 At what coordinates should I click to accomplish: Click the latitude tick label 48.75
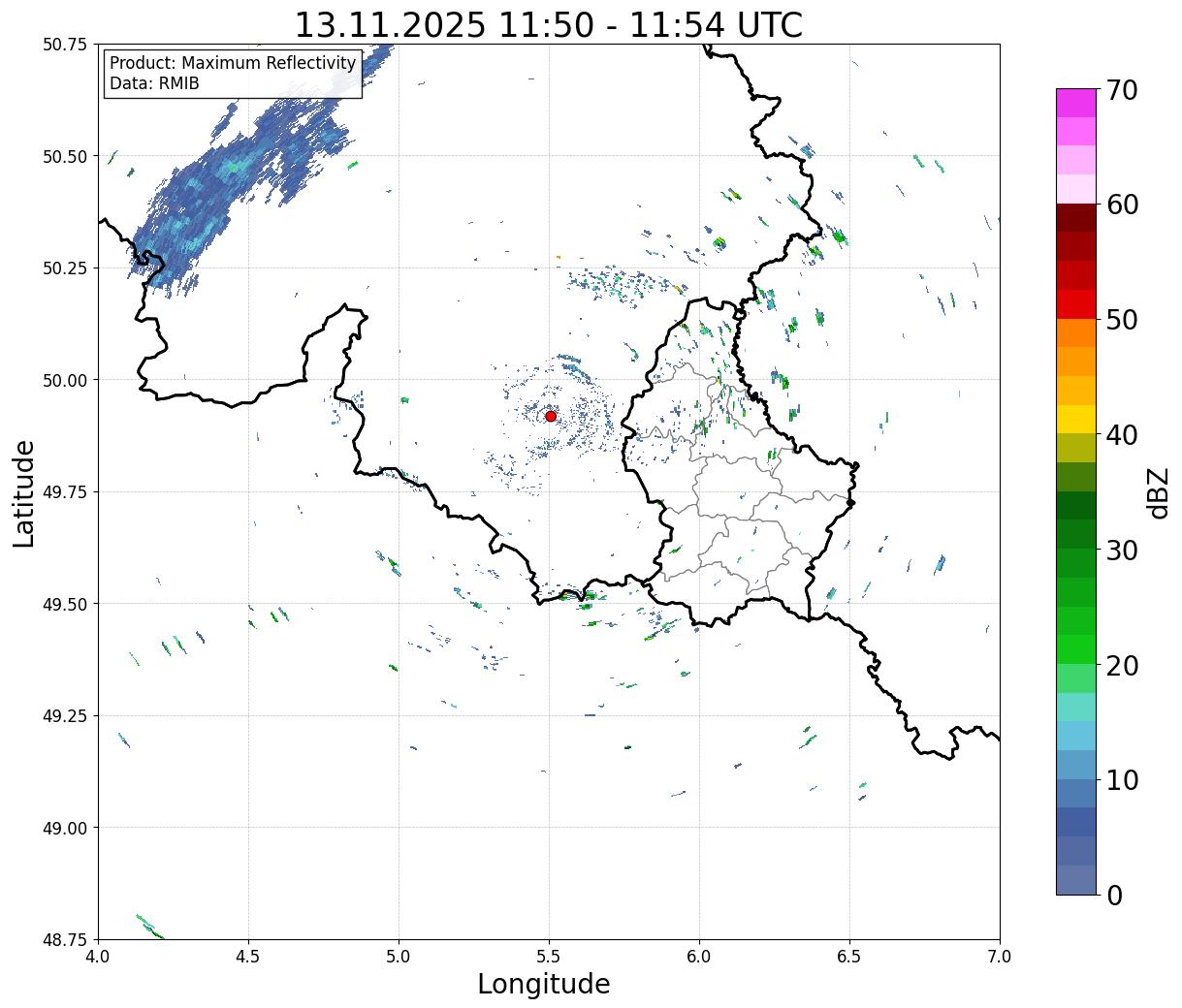click(65, 939)
